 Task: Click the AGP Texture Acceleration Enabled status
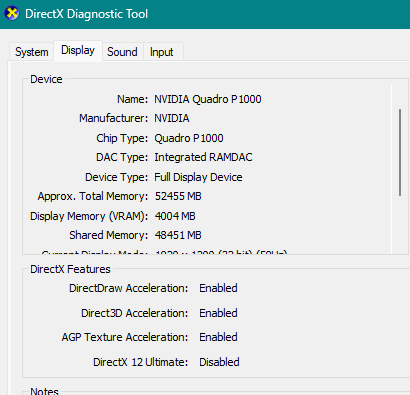218,337
